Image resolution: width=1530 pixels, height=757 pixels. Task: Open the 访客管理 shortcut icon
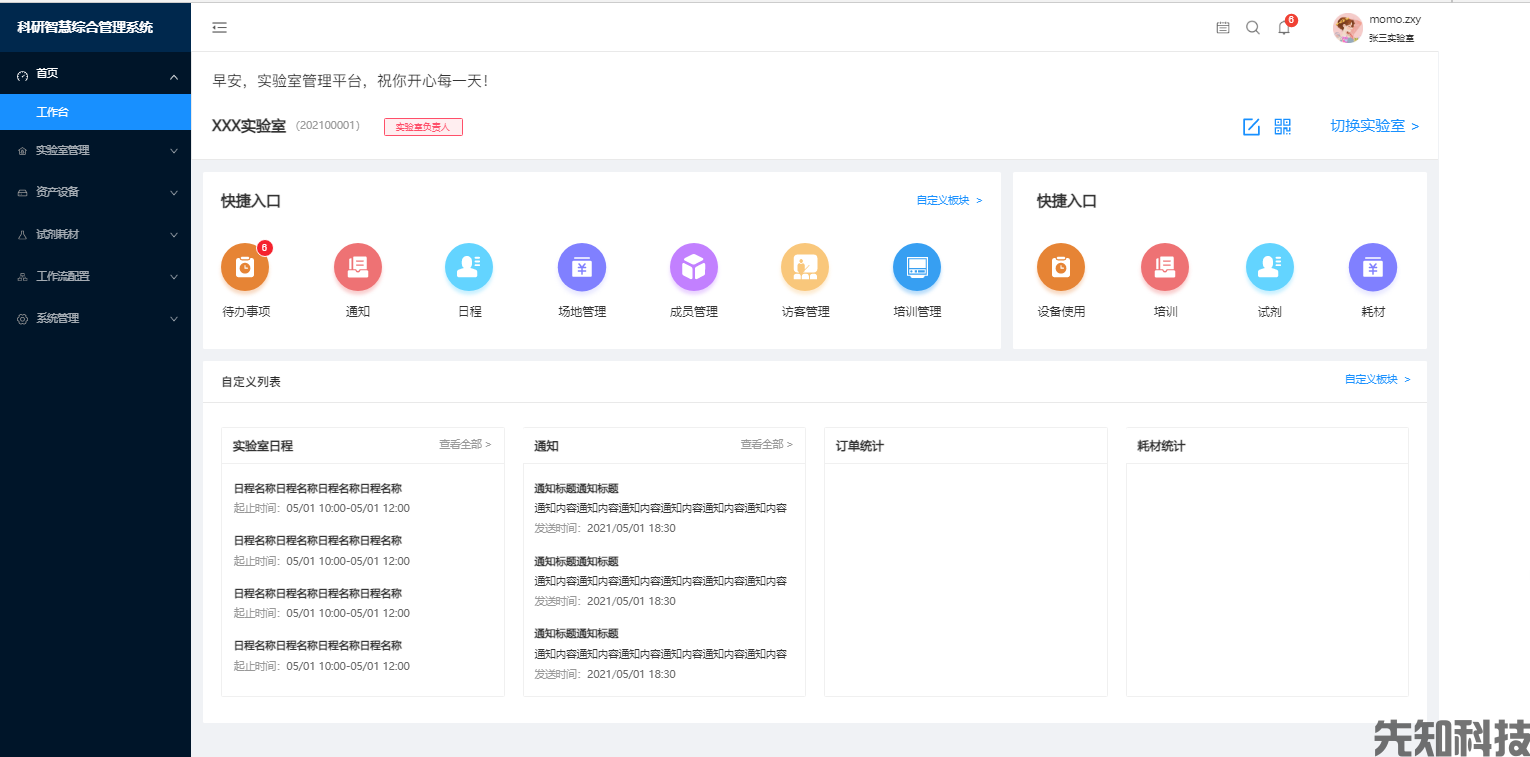coord(805,267)
